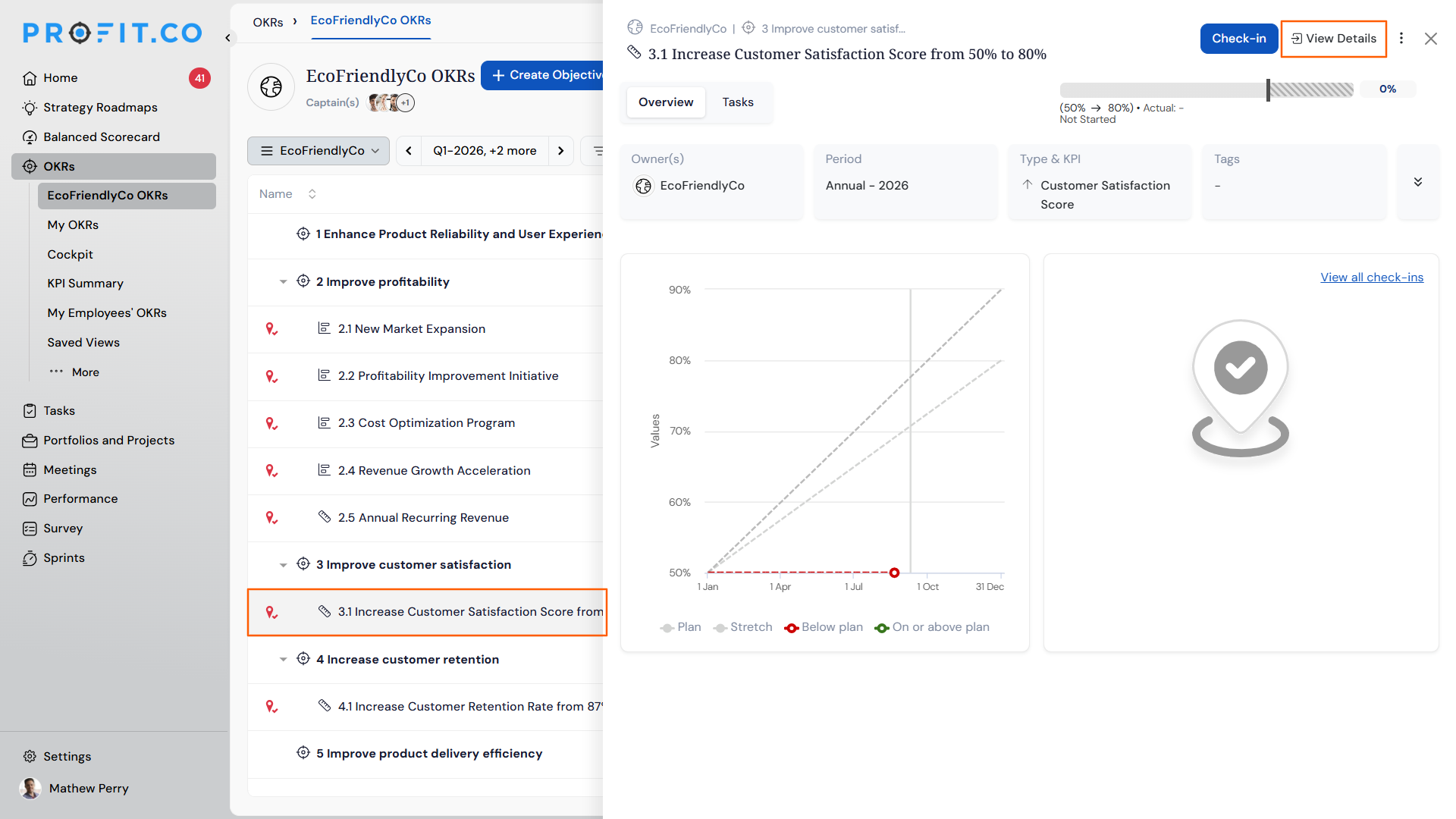Open 5 Improve product delivery efficiency objective
This screenshot has height=819, width=1456.
(x=429, y=754)
